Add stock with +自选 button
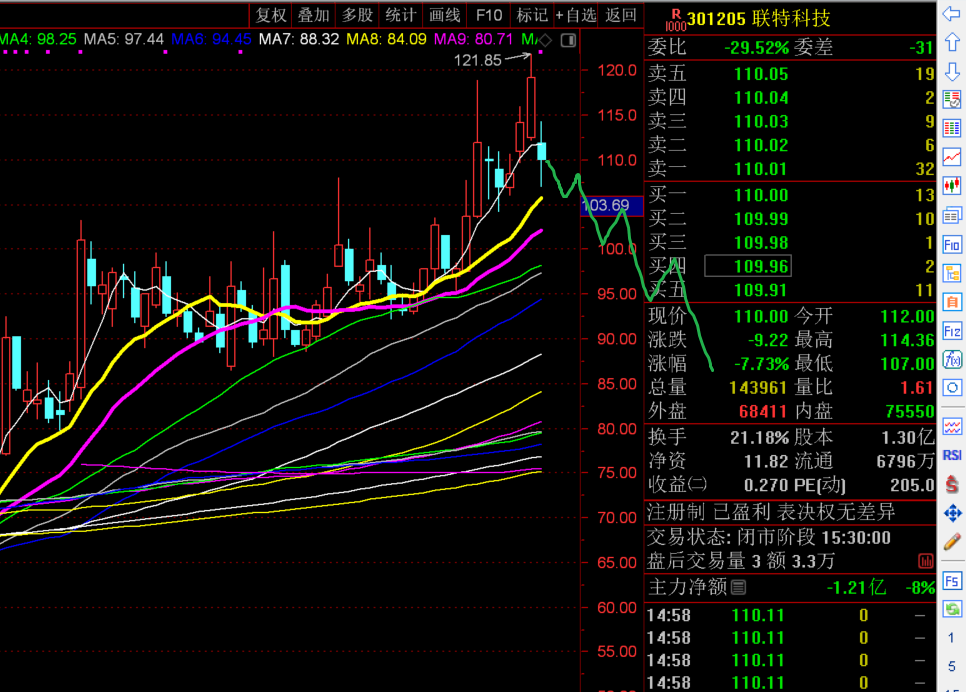Viewport: 966px width, 692px height. (575, 15)
